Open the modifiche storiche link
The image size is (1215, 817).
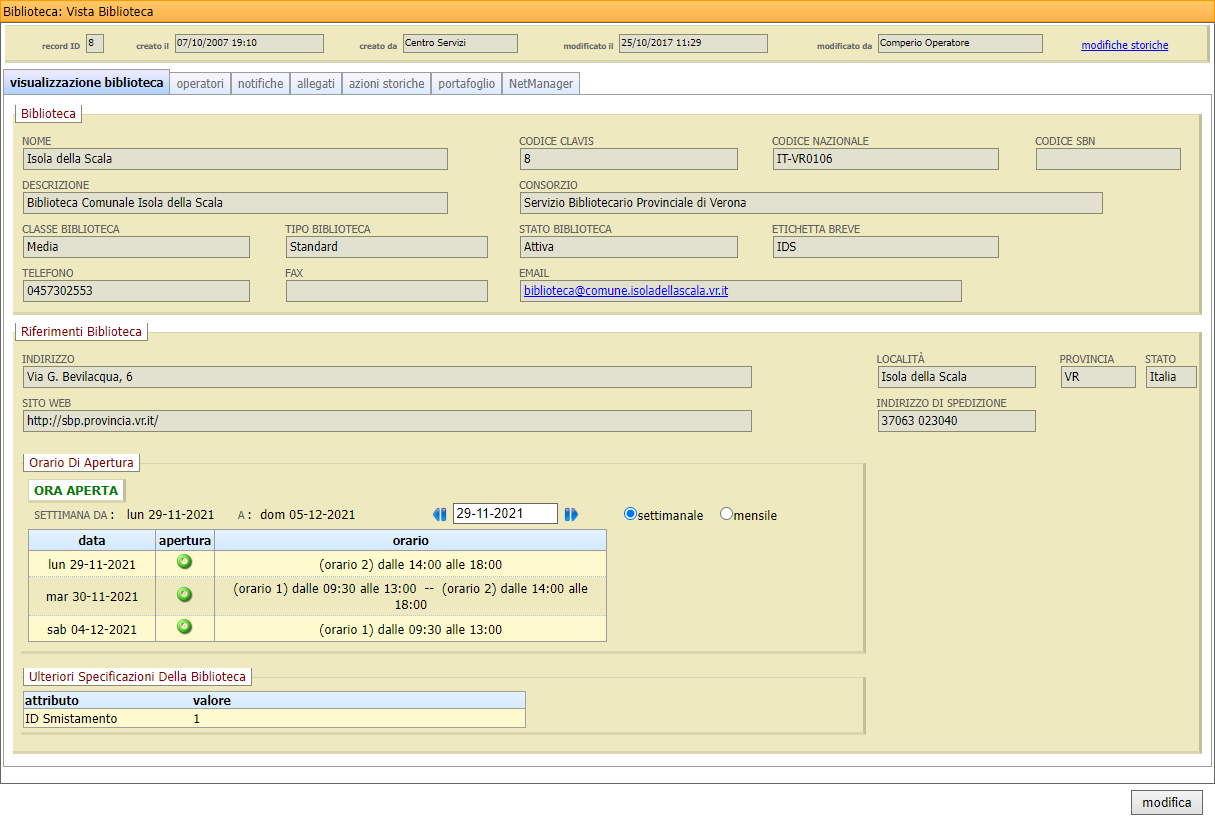(1124, 45)
